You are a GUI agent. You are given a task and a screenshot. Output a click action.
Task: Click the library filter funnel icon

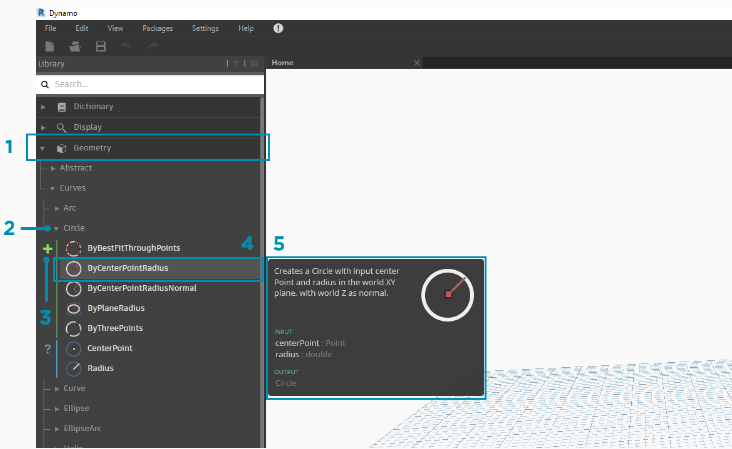coord(237,63)
